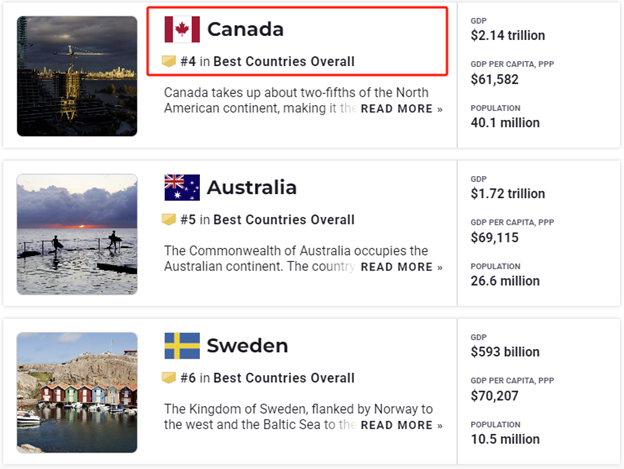Image resolution: width=624 pixels, height=469 pixels.
Task: Open the Australia country title link
Action: point(252,188)
